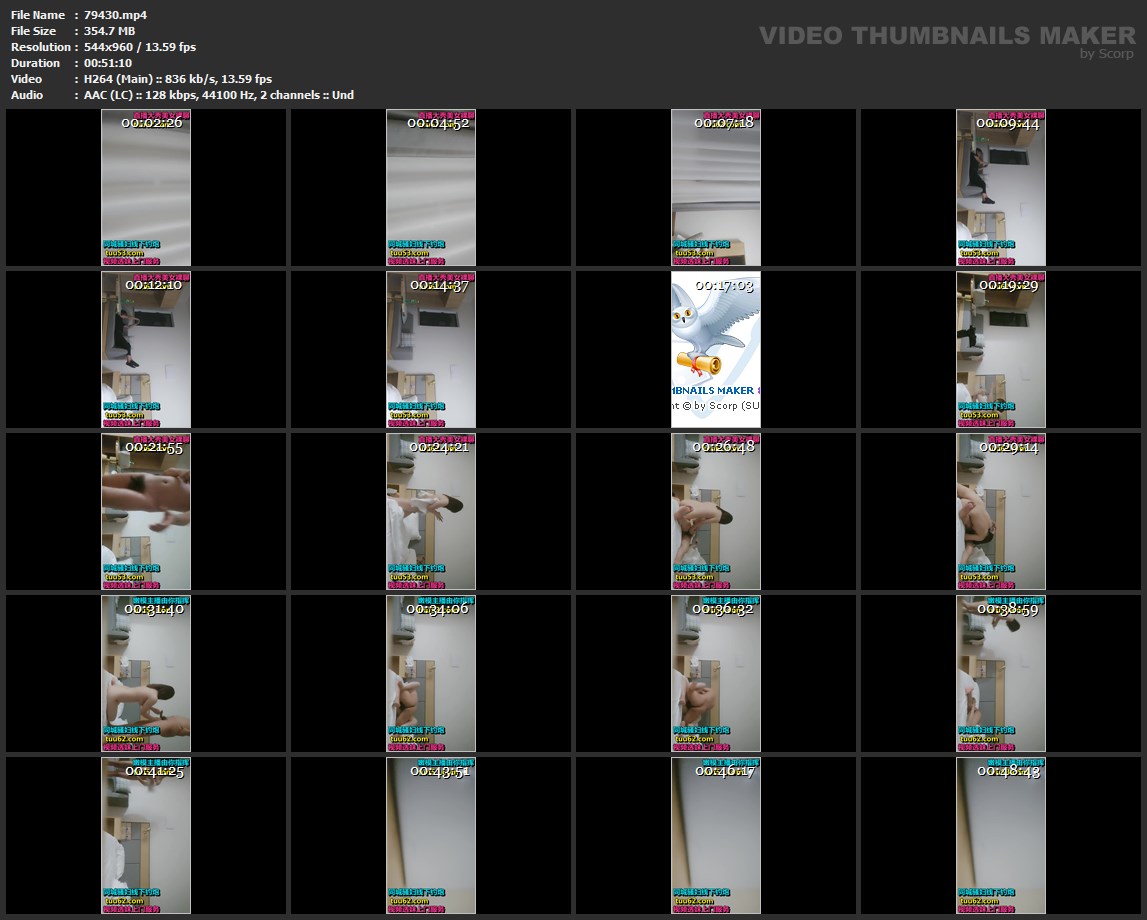The height and width of the screenshot is (920, 1147).
Task: Click the timestamp label 00:41:25
Action: [154, 771]
